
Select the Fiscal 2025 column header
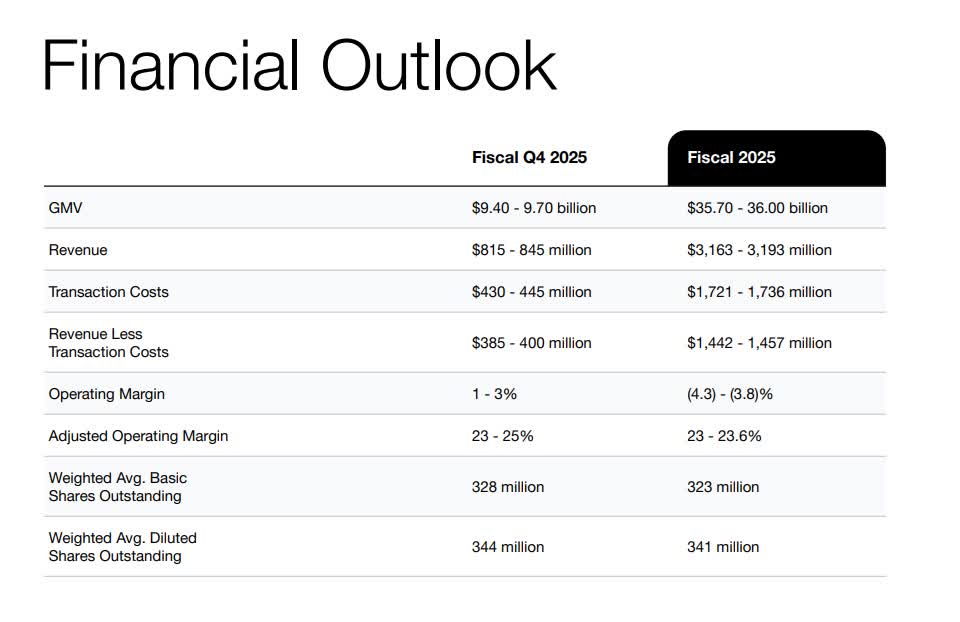coord(731,157)
